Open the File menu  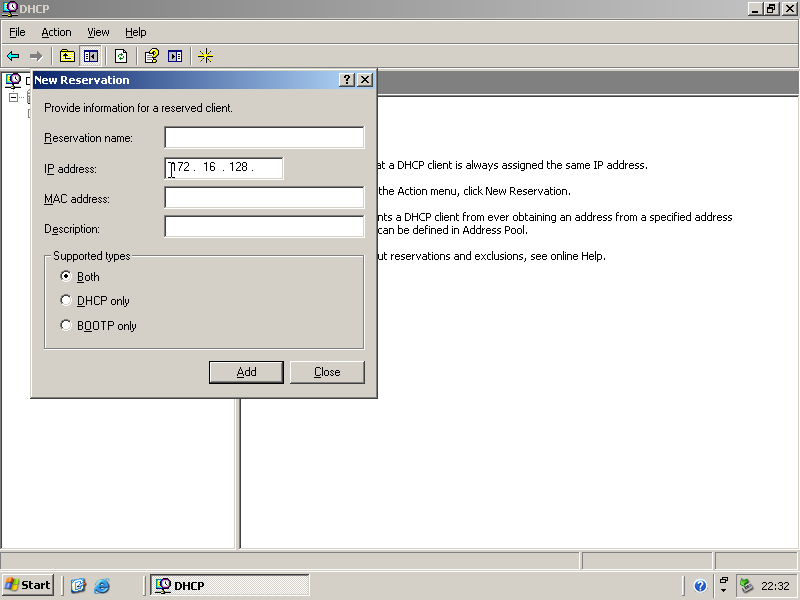tap(17, 33)
